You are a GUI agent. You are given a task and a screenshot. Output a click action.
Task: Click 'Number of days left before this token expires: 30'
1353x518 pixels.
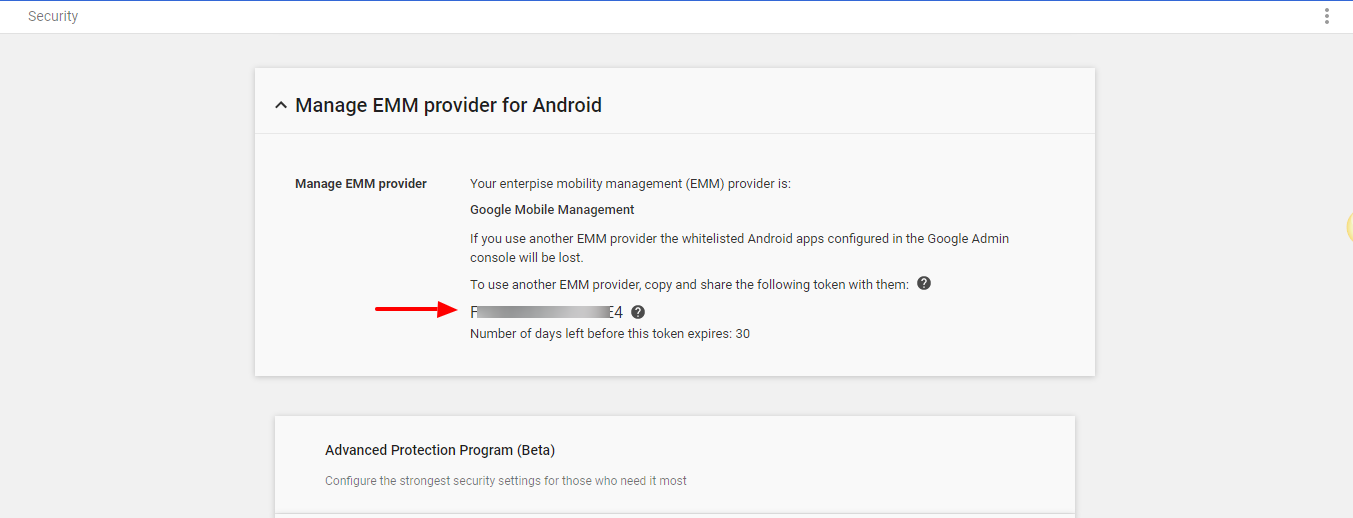pyautogui.click(x=610, y=334)
